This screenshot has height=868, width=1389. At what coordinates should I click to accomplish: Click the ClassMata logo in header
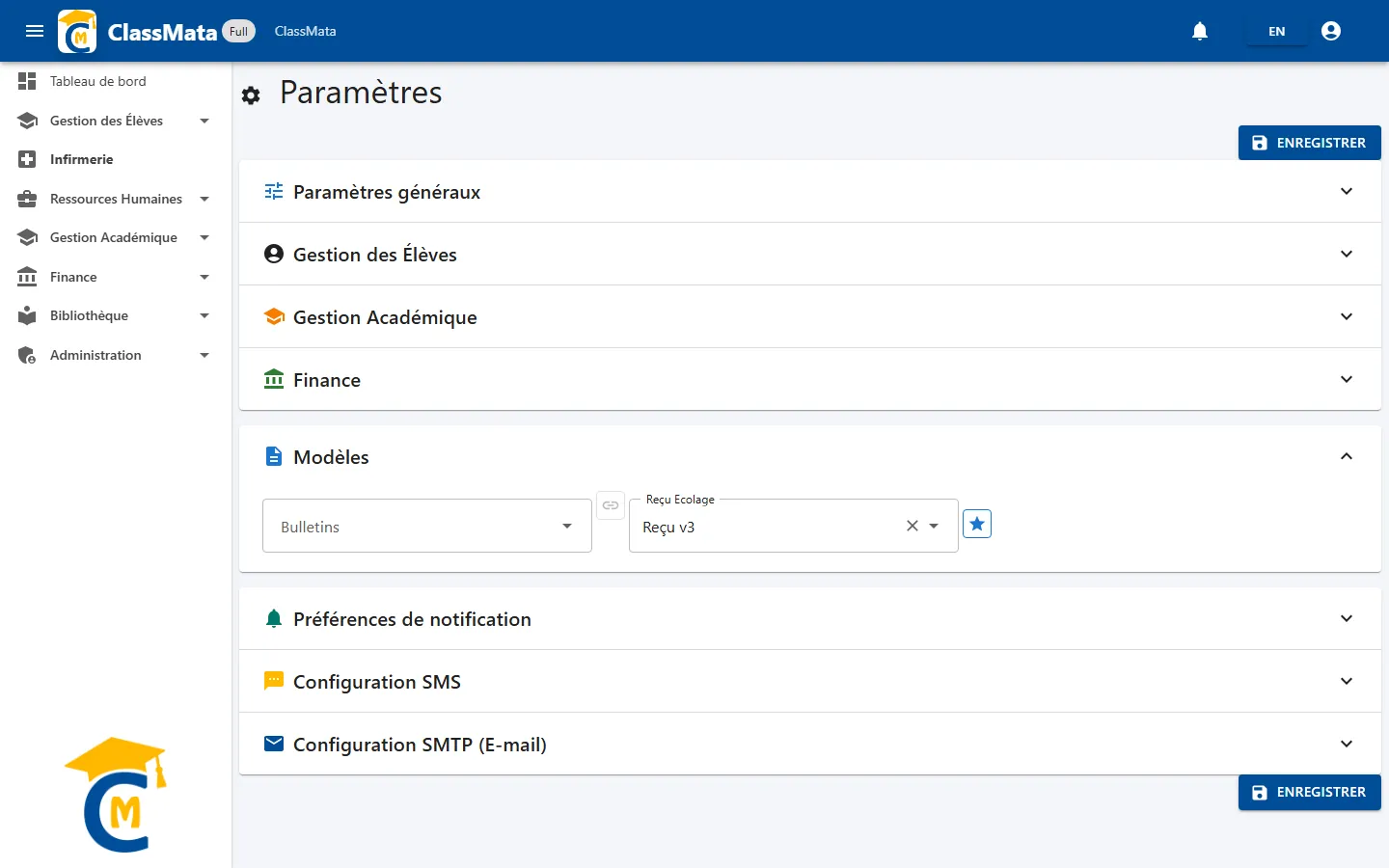point(77,31)
